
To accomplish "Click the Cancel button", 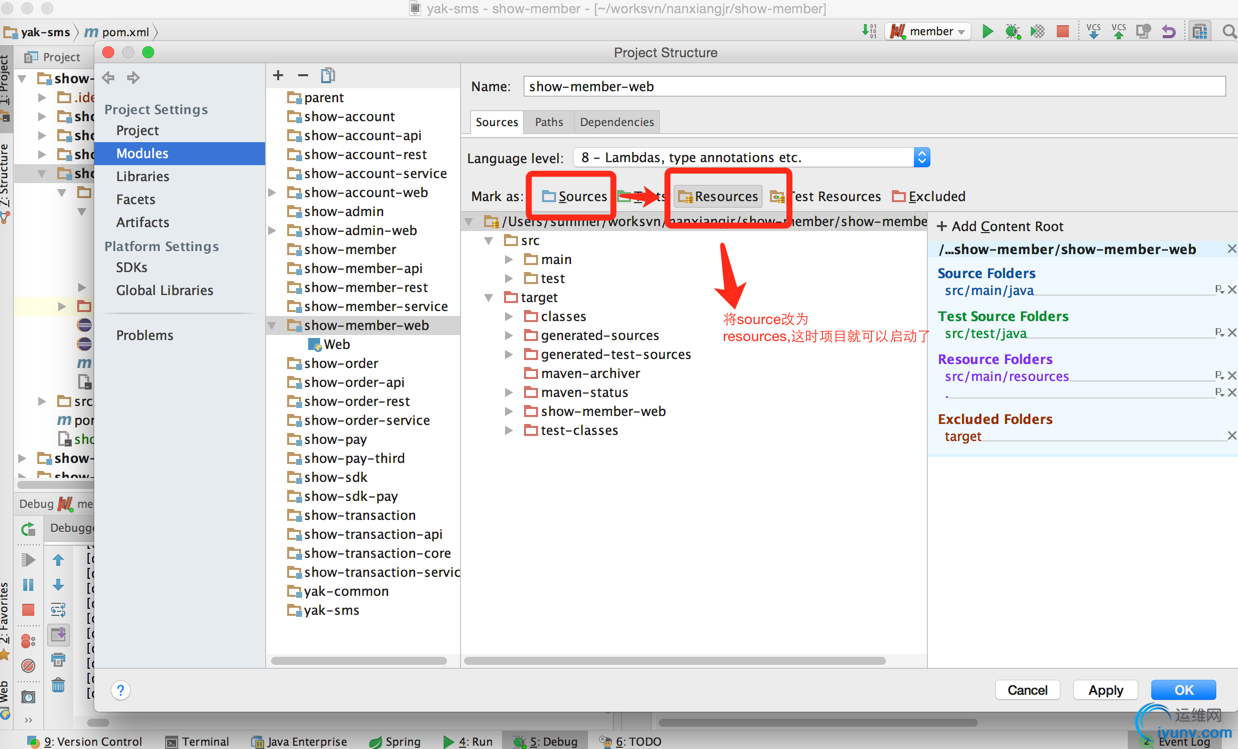I will pos(1027,690).
